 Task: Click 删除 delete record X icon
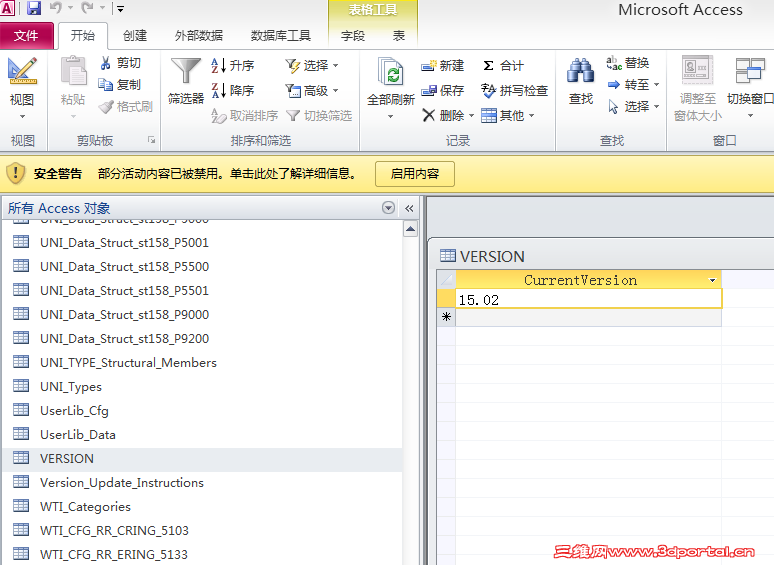(x=428, y=115)
